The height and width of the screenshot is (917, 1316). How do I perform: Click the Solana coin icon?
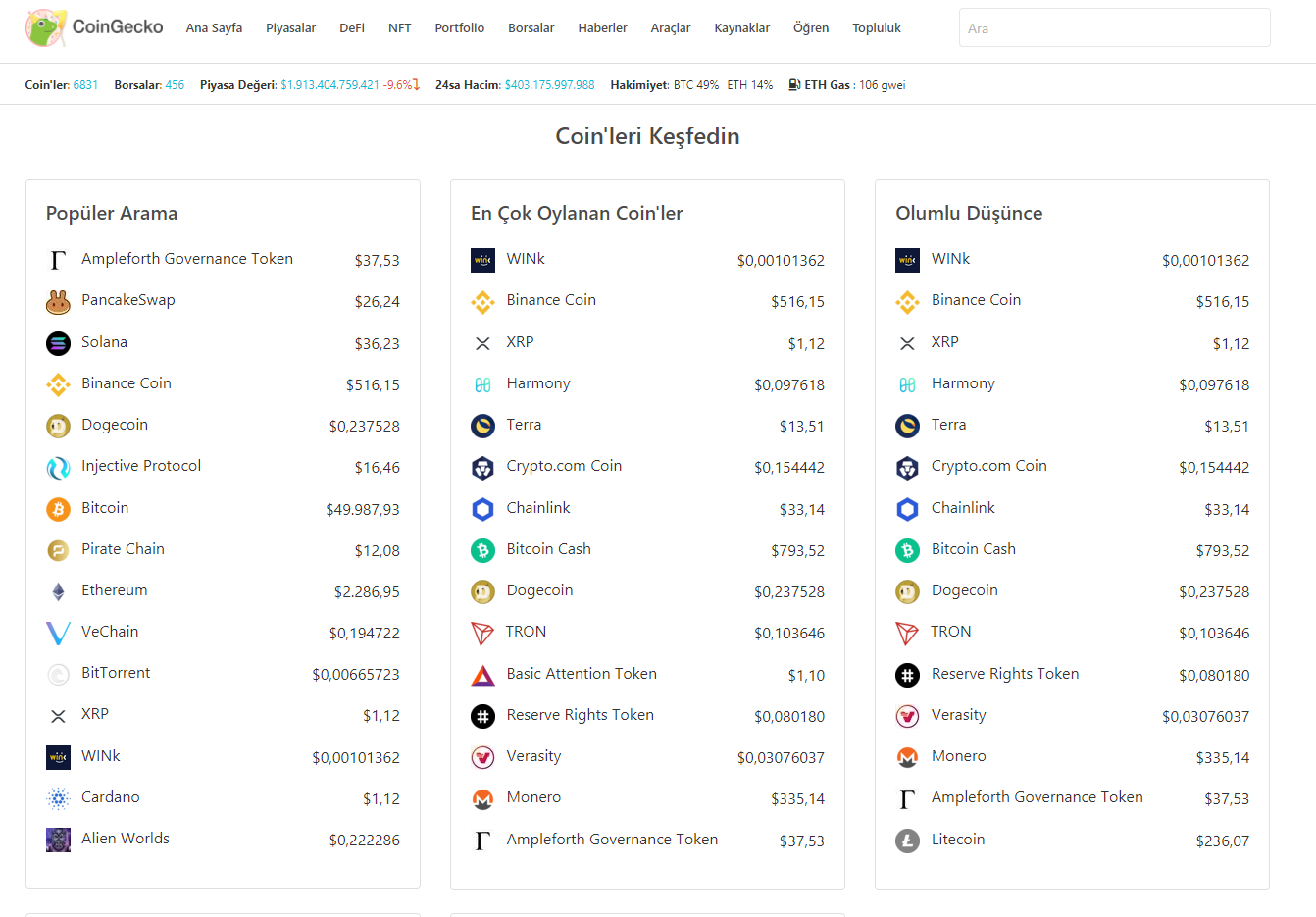(x=58, y=343)
